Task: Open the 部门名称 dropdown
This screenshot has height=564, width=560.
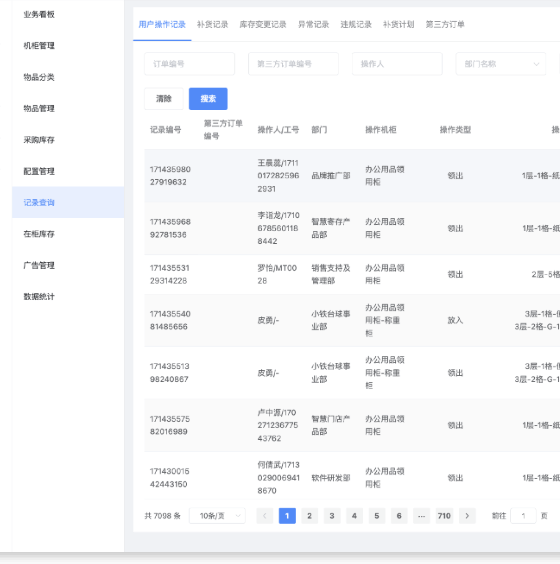Action: pos(501,64)
